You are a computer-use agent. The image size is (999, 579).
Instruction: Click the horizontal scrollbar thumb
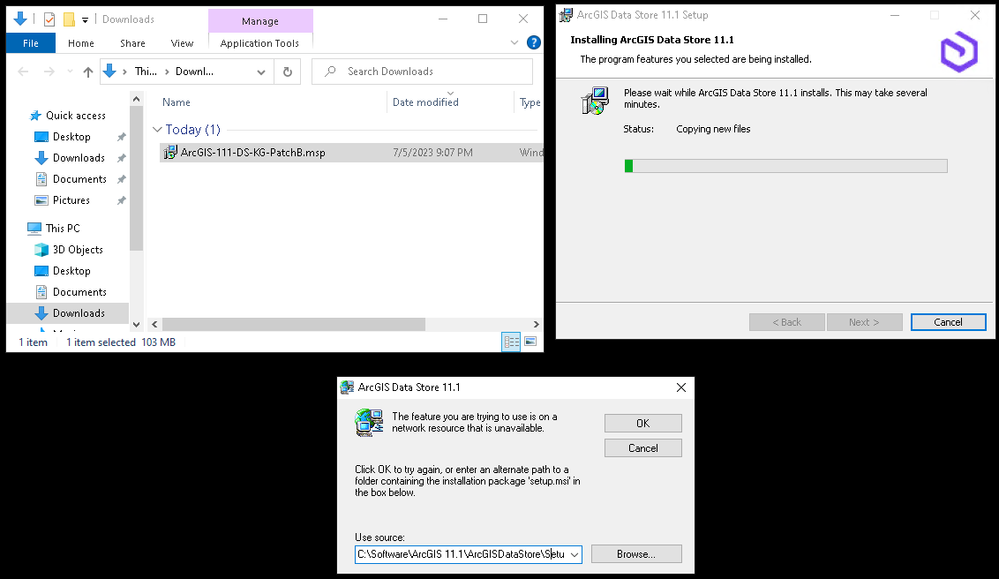pos(293,324)
